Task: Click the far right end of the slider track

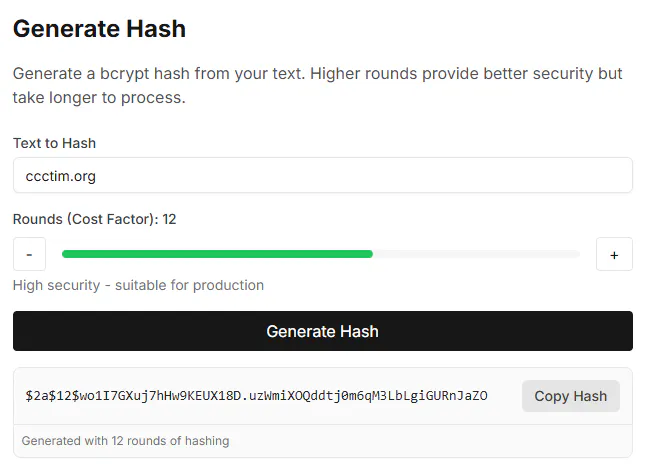Action: 577,254
